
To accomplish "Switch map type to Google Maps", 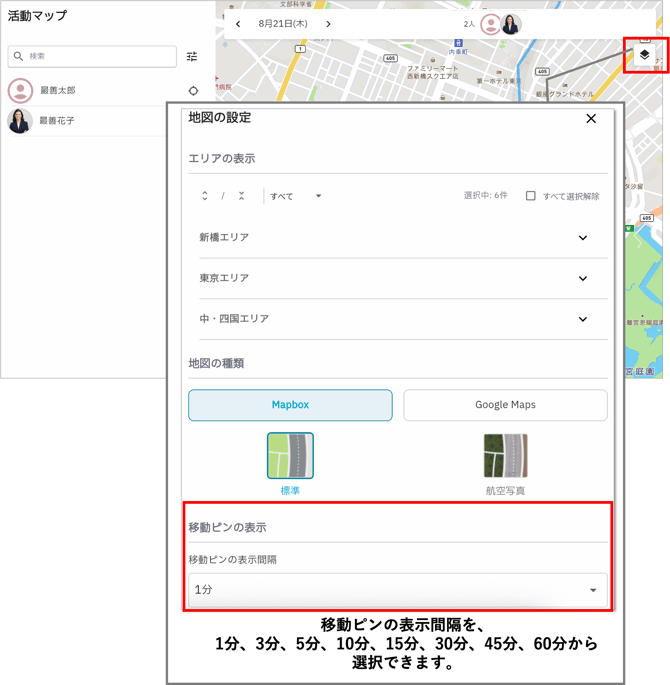I will pos(505,405).
